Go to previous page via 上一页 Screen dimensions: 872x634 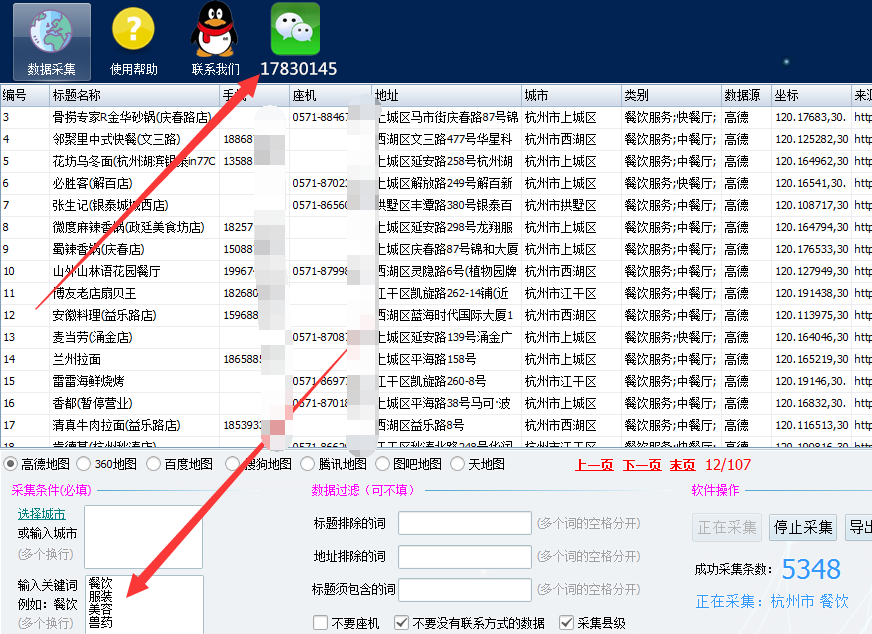594,465
